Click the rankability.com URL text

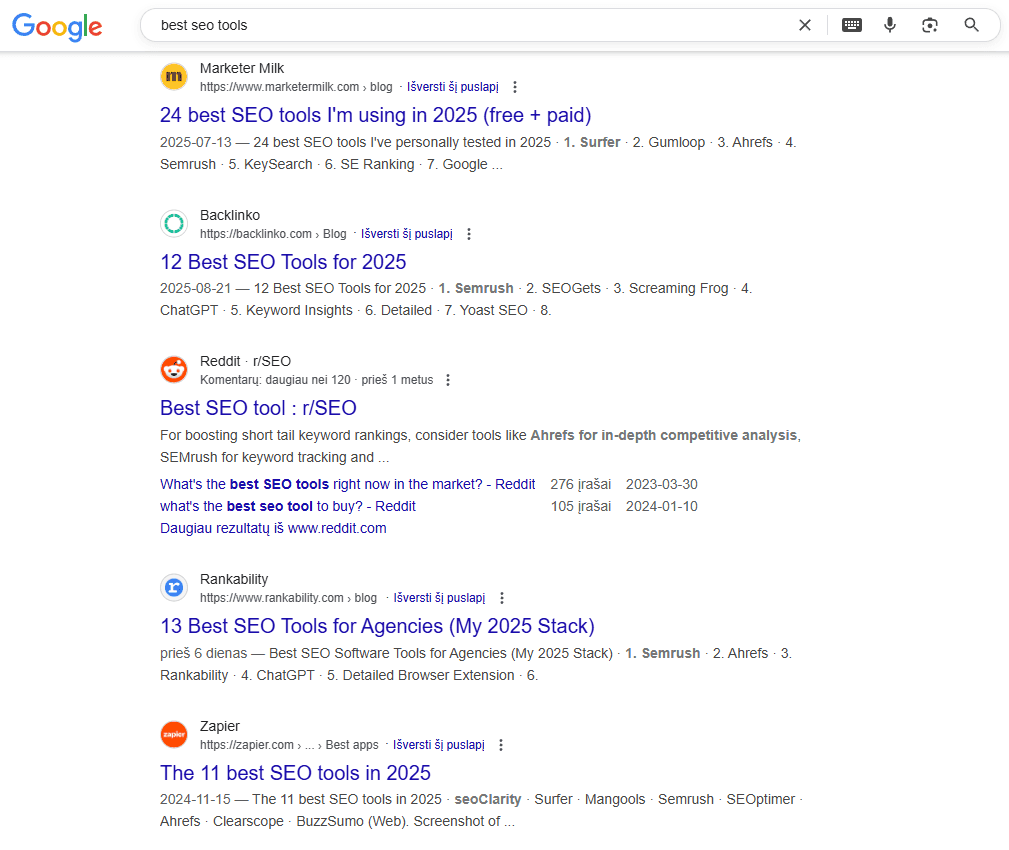288,598
